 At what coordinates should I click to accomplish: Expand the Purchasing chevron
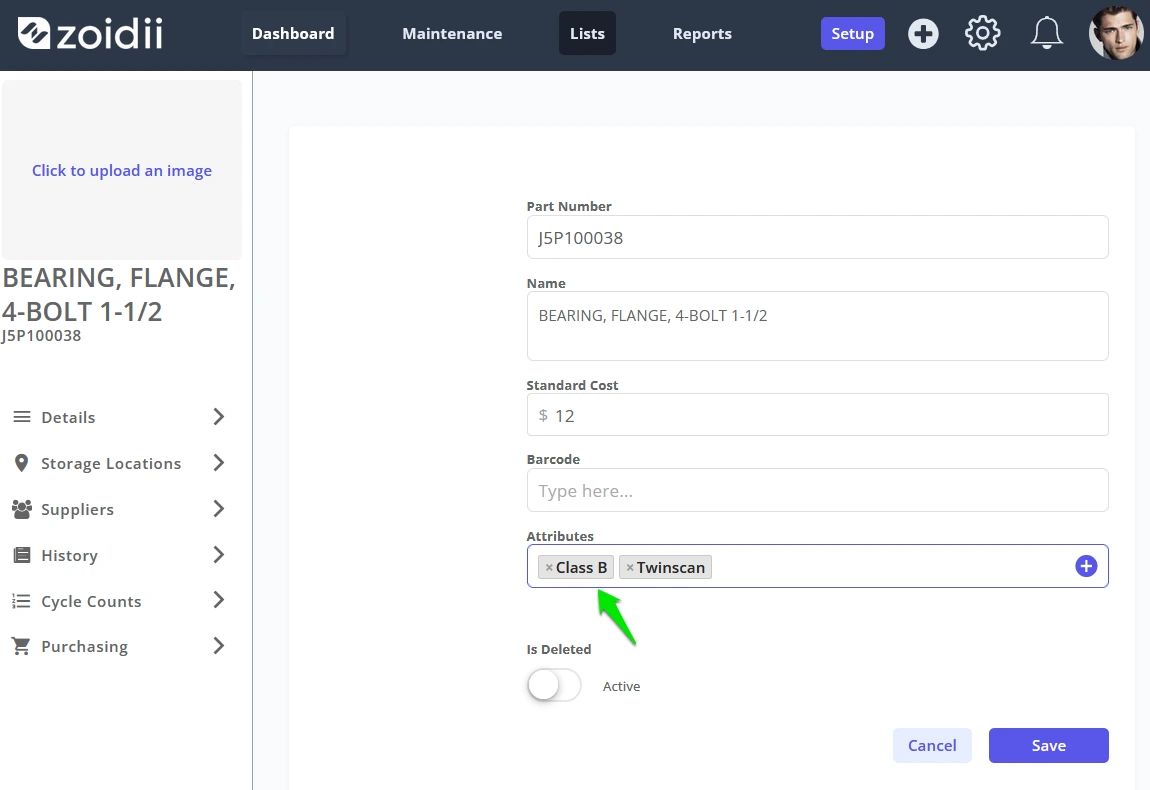(219, 646)
